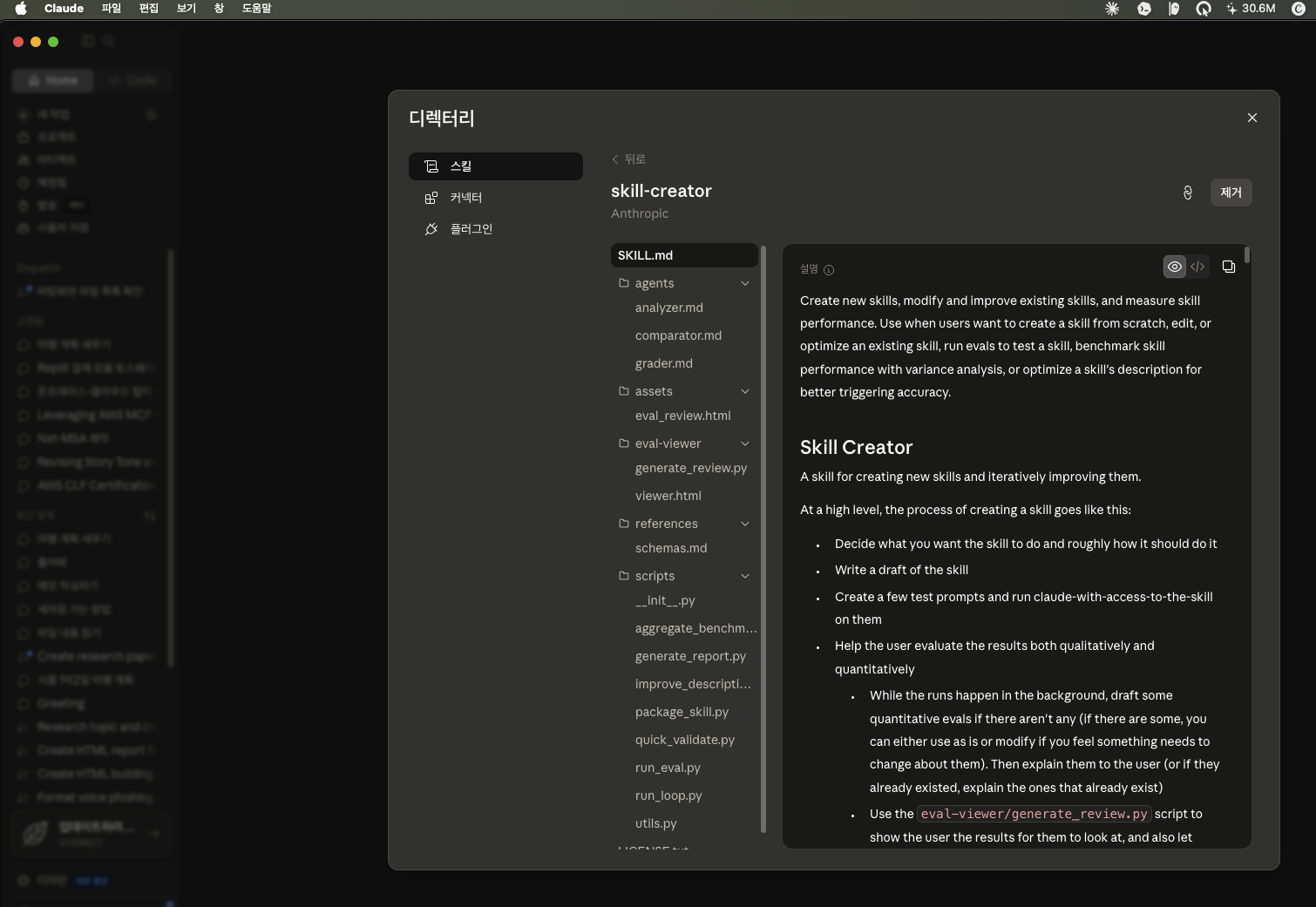Click the skill-creator title text
The width and height of the screenshot is (1316, 907).
coord(661,191)
